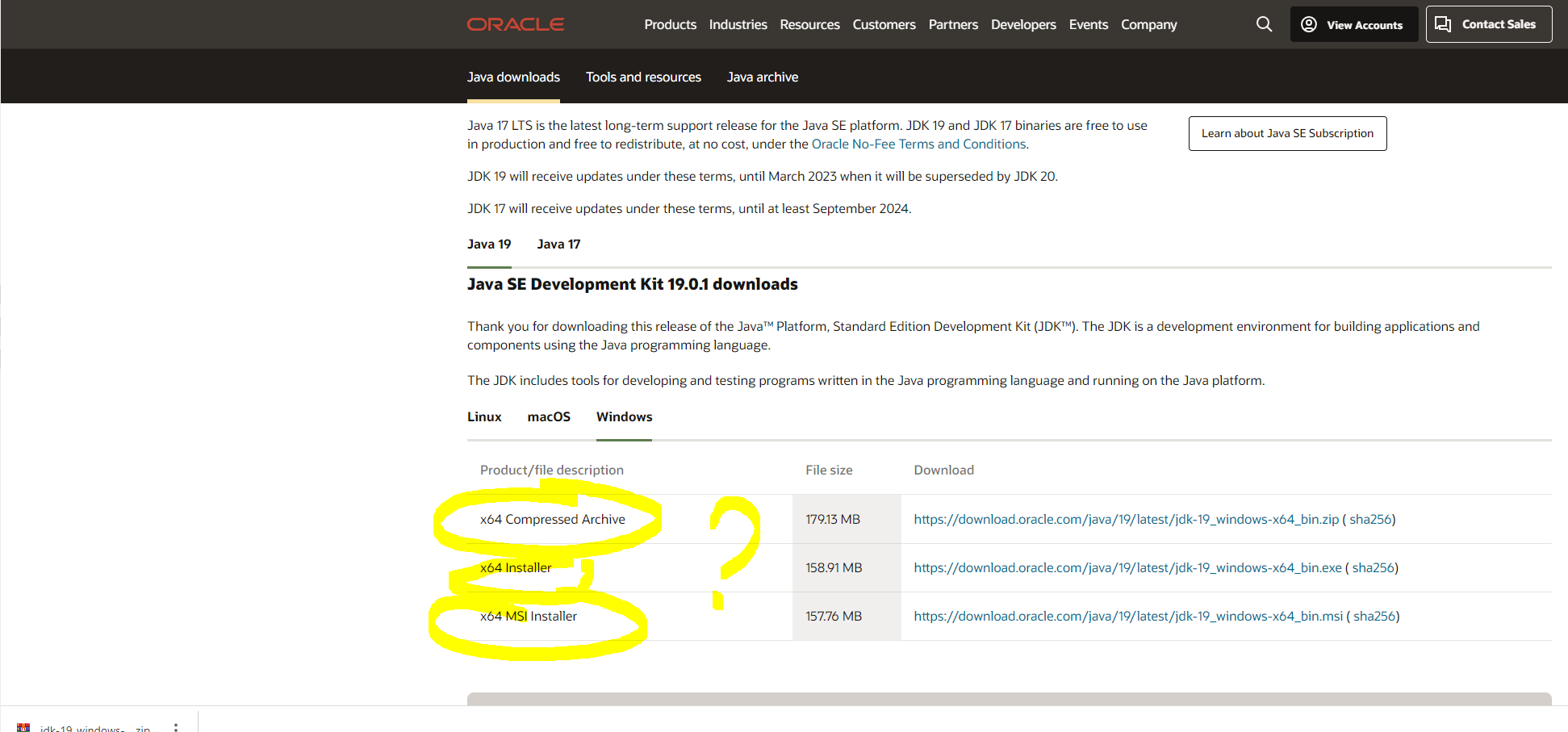Open the Resources menu
Viewport: 1568px width, 732px height.
(809, 24)
